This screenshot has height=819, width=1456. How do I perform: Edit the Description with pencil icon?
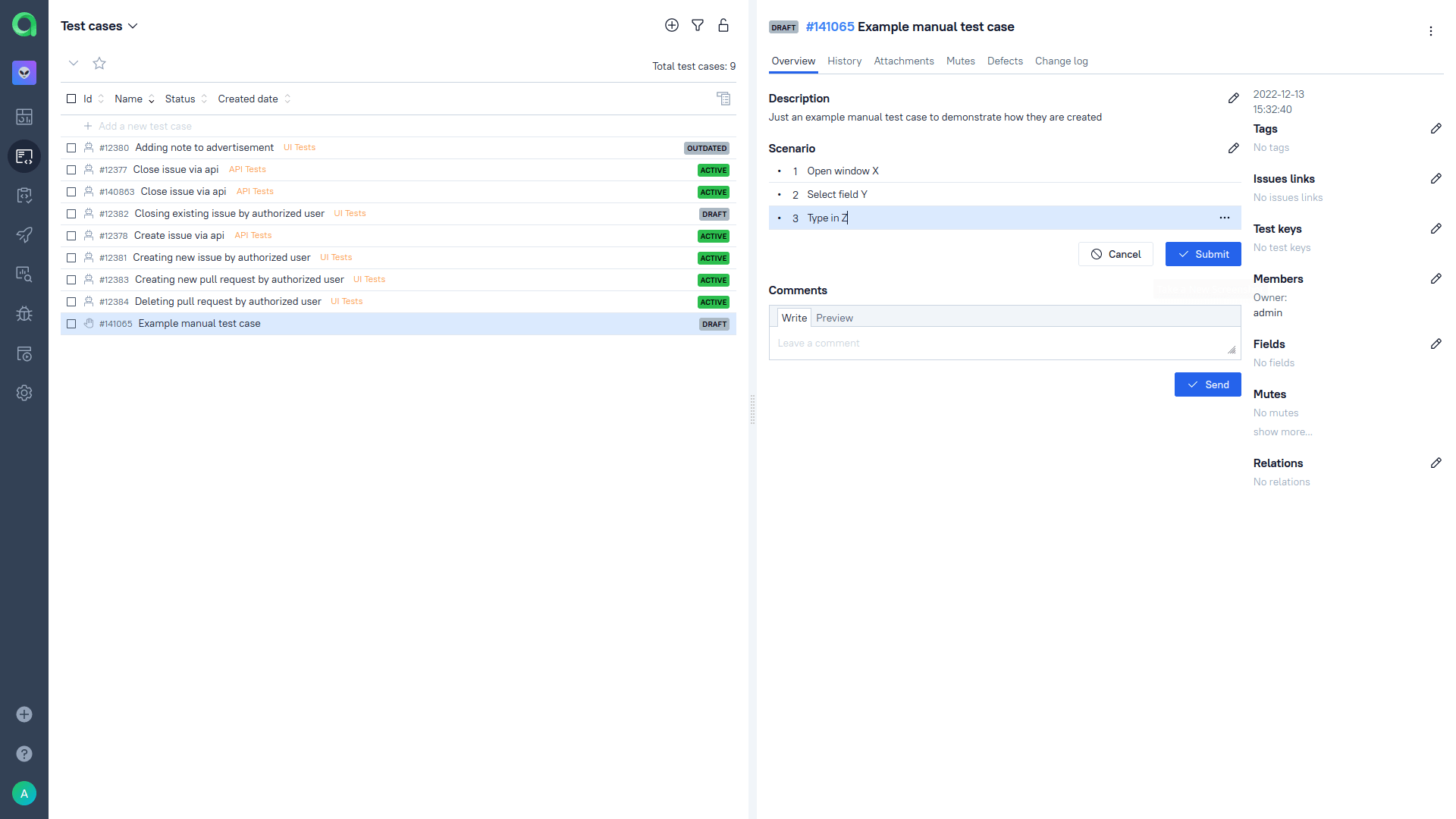pyautogui.click(x=1232, y=98)
